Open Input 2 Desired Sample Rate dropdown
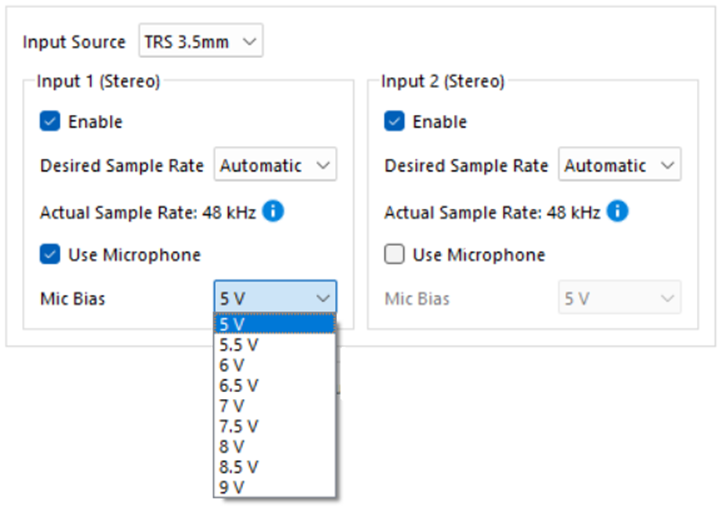 point(620,164)
